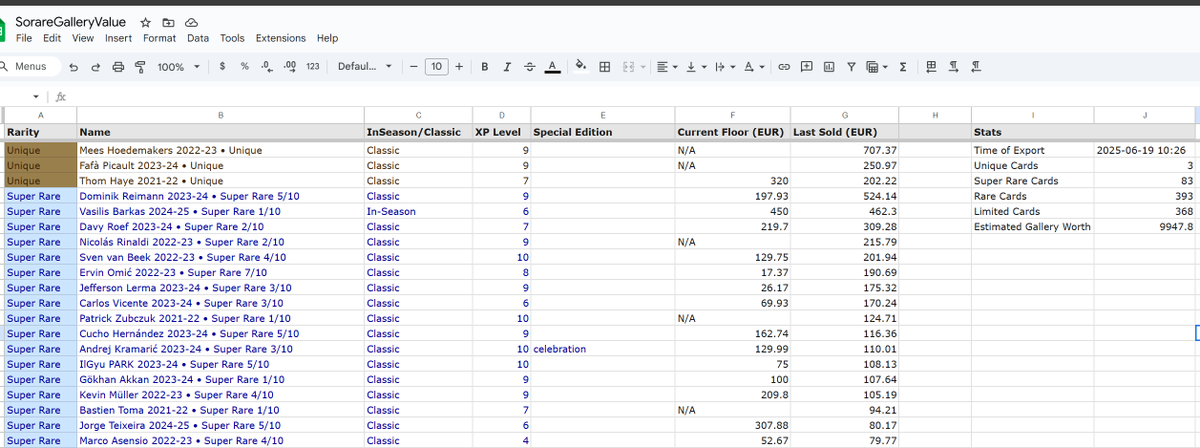1200x448 pixels.
Task: Increase decimal places
Action: [290, 67]
